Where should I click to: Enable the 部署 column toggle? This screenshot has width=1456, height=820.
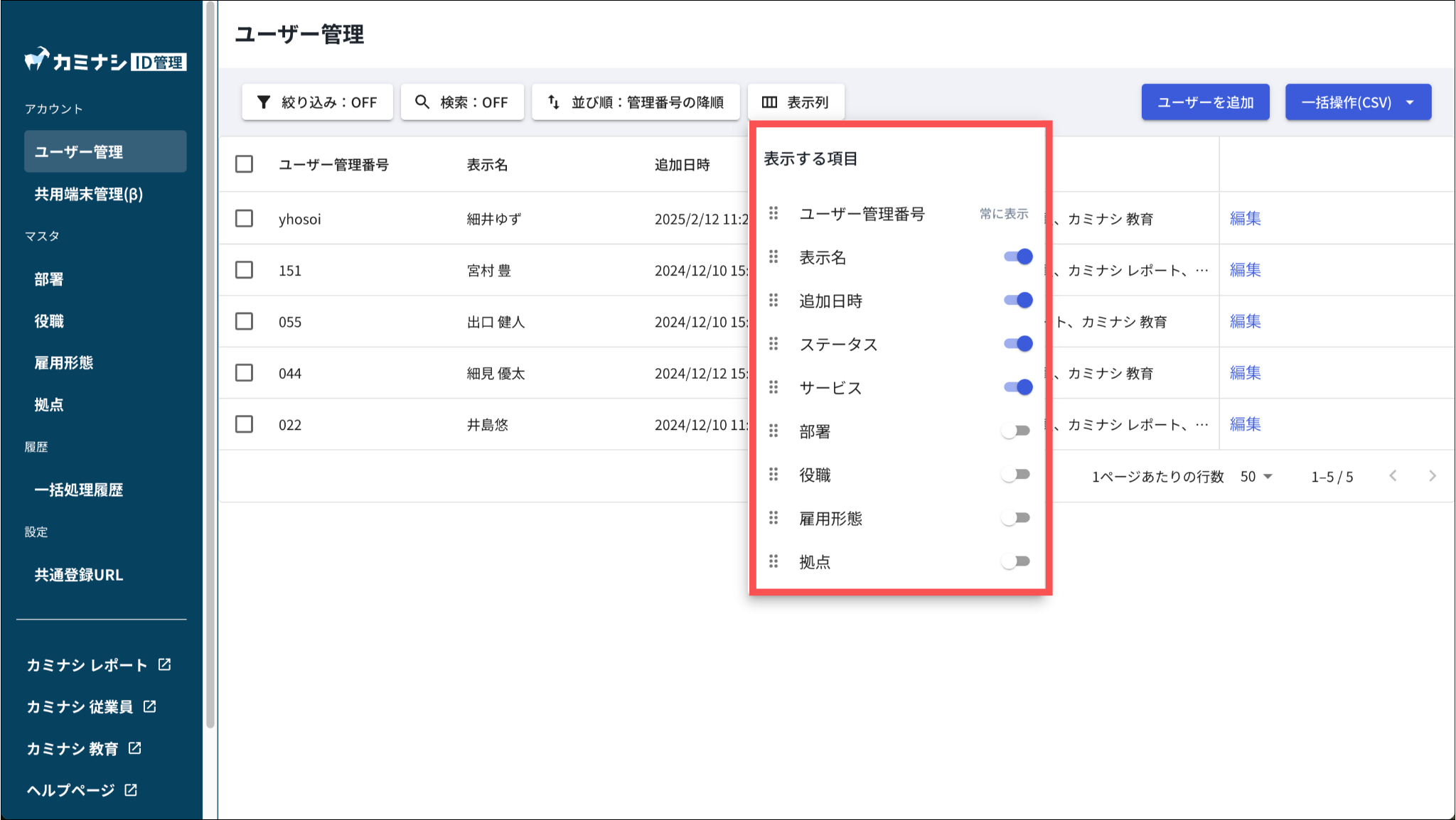coord(1016,431)
